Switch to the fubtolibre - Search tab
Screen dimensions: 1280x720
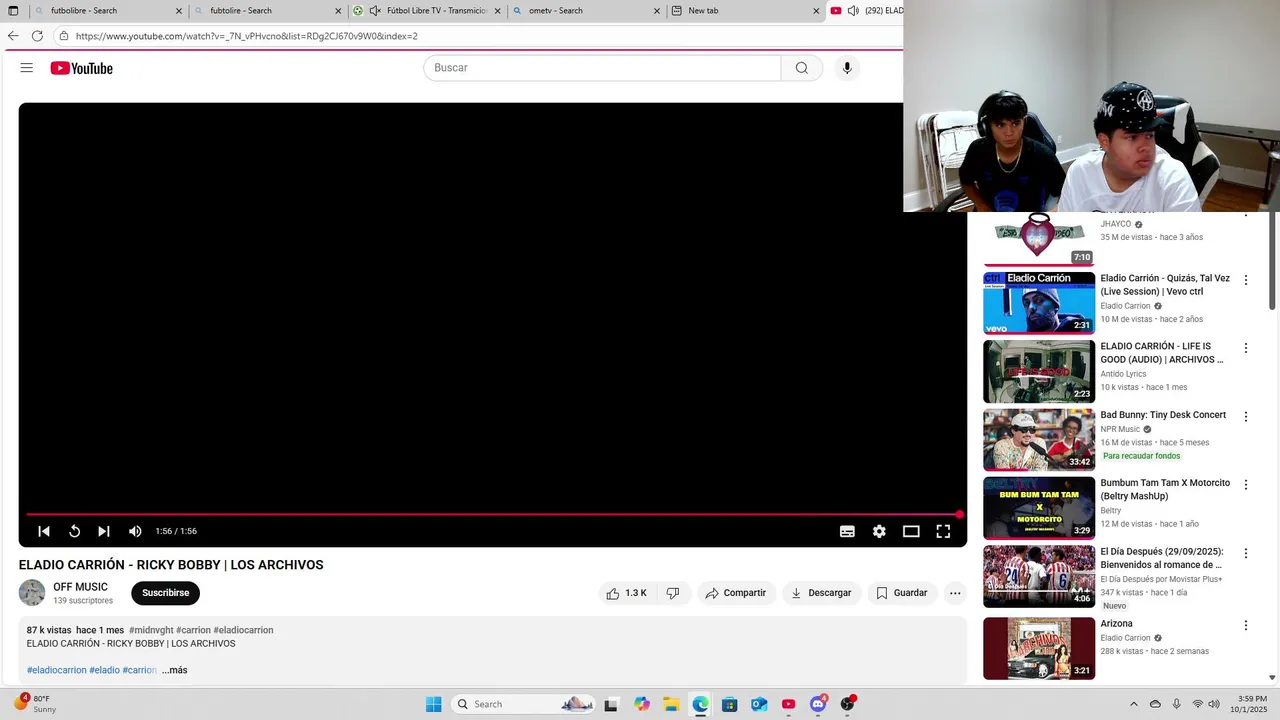click(268, 11)
